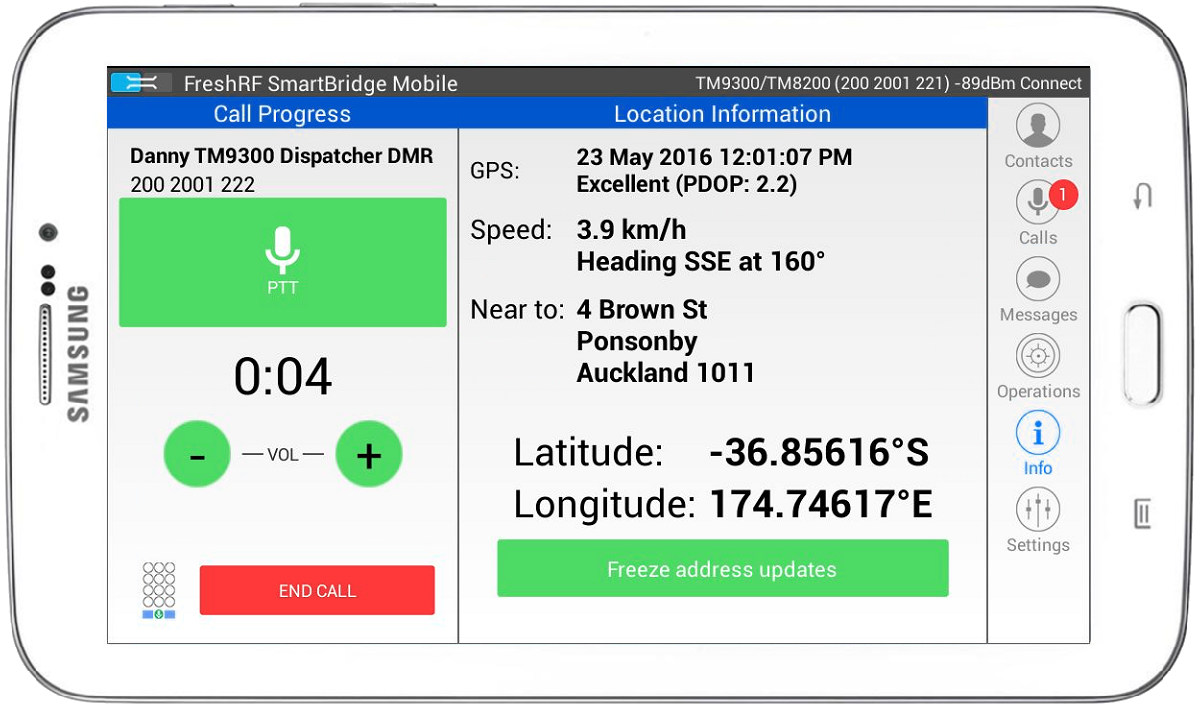The height and width of the screenshot is (708, 1199).
Task: Select the Call Progress panel header
Action: click(x=282, y=114)
